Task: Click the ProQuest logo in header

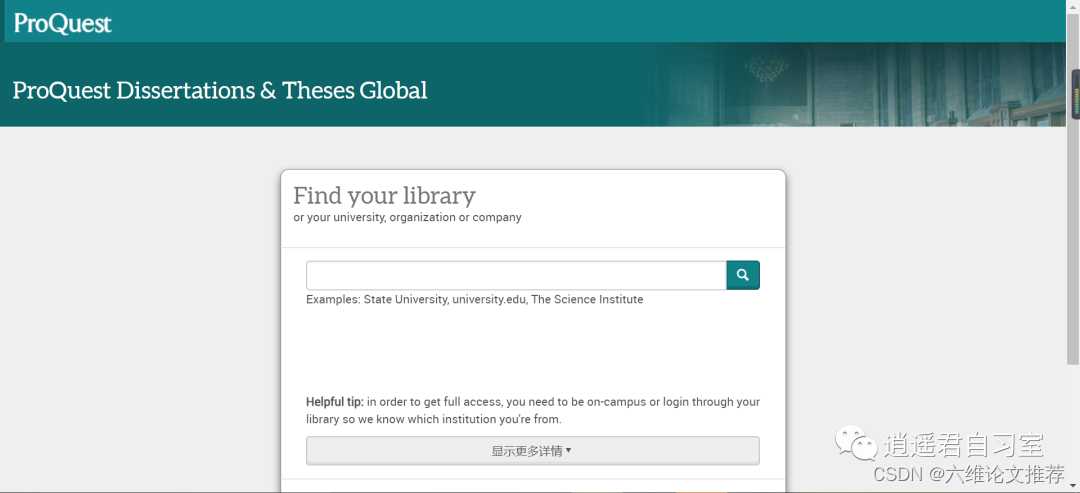Action: 62,23
